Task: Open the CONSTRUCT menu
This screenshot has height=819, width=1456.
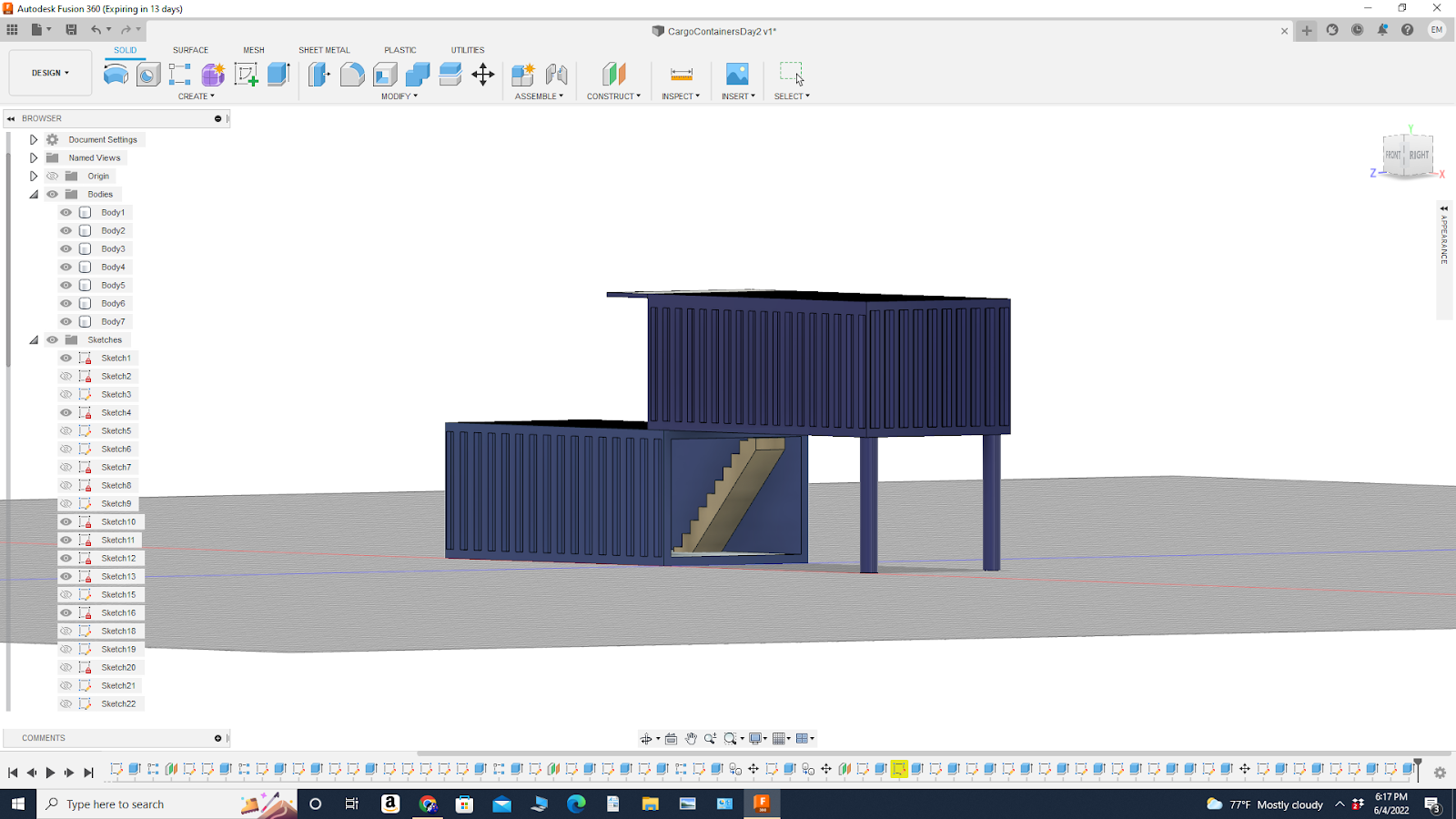Action: coord(613,96)
